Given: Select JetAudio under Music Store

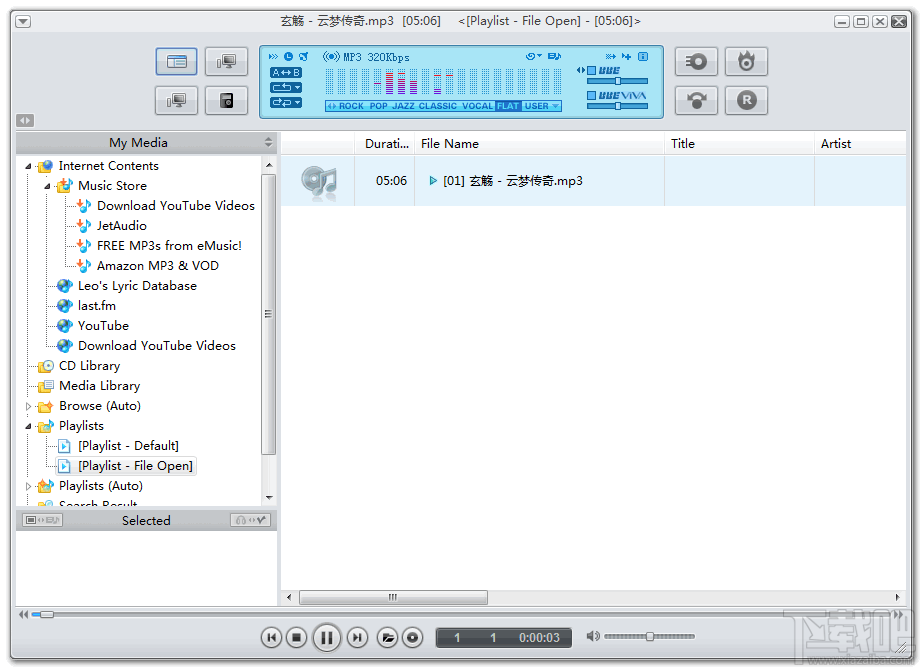Looking at the screenshot, I should pos(121,225).
